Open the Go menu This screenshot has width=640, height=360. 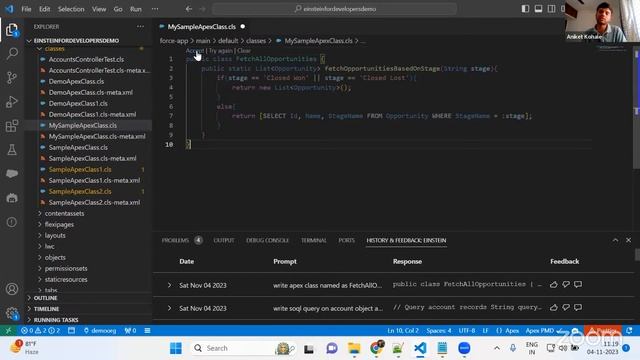click(118, 9)
